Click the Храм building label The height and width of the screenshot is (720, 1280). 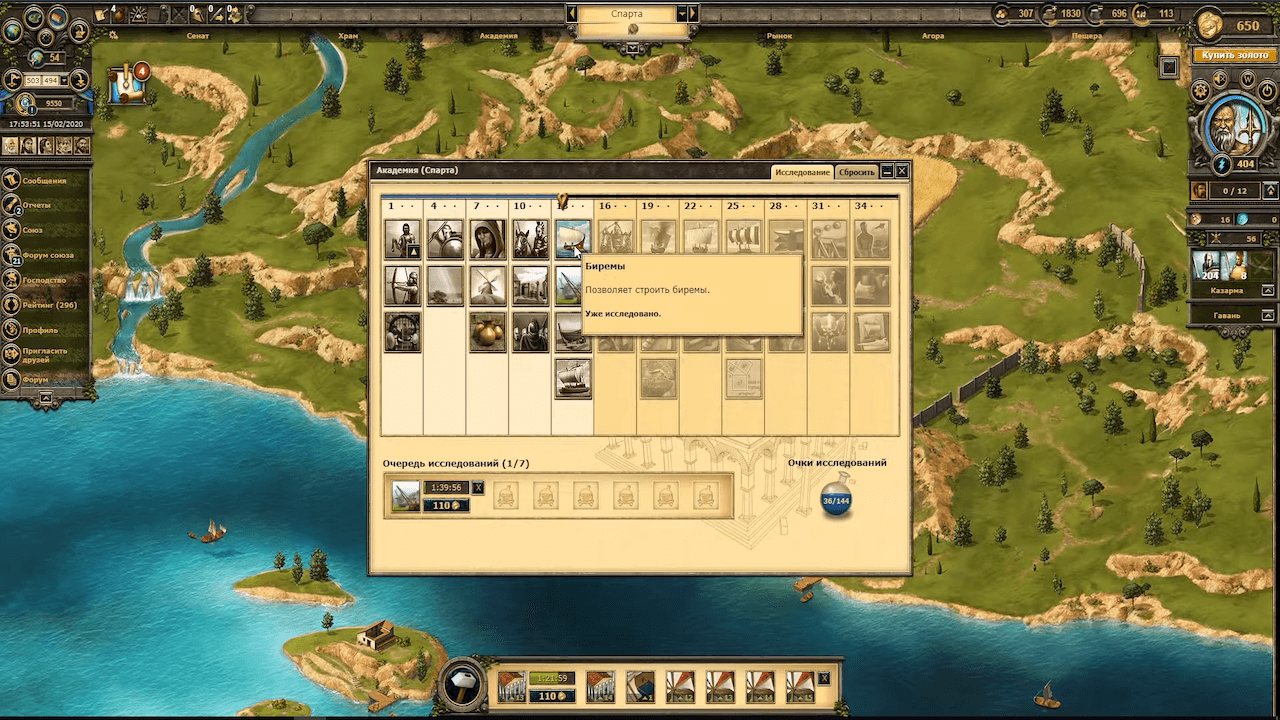coord(347,36)
